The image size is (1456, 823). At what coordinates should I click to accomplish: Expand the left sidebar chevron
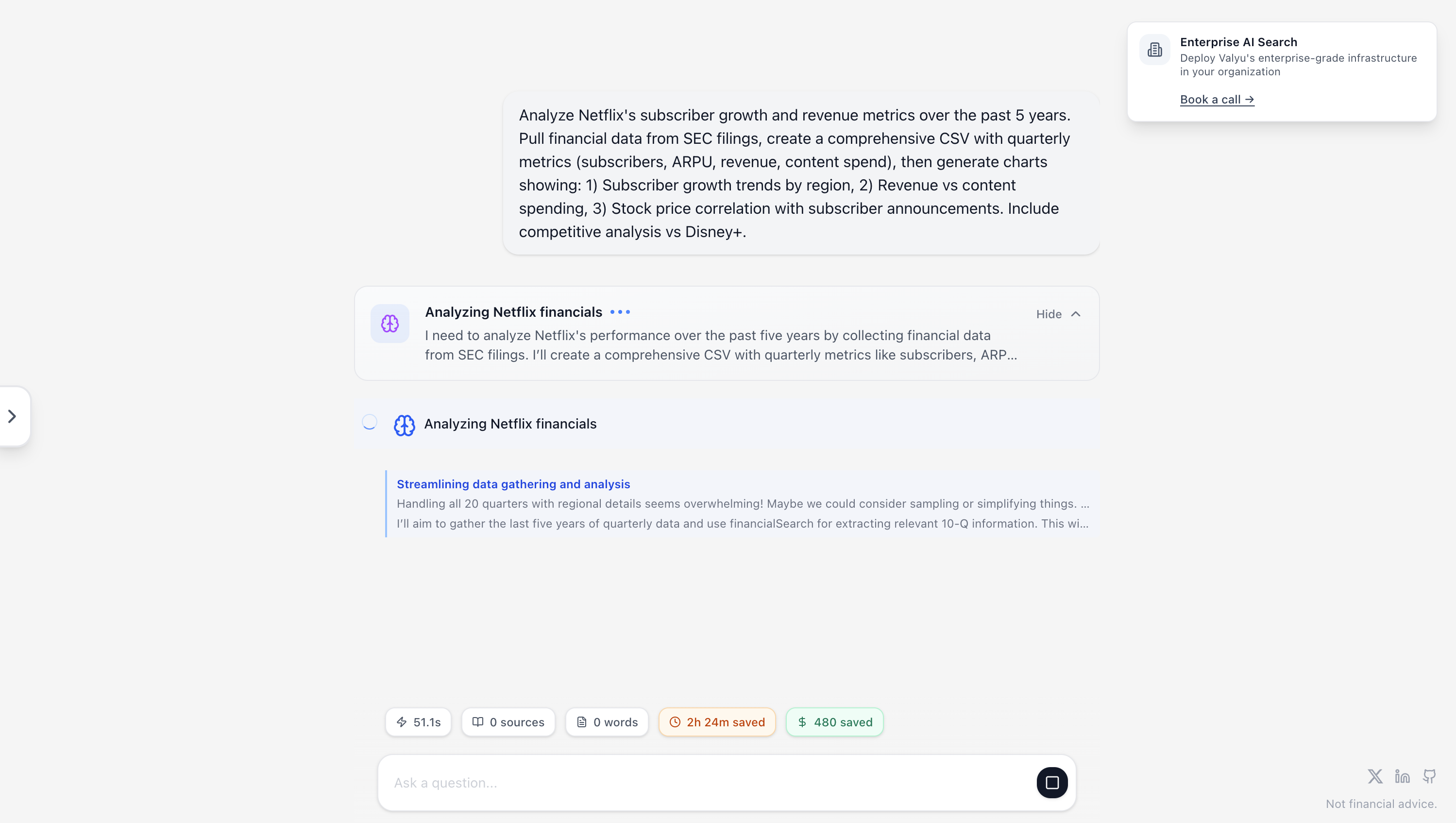coord(13,416)
